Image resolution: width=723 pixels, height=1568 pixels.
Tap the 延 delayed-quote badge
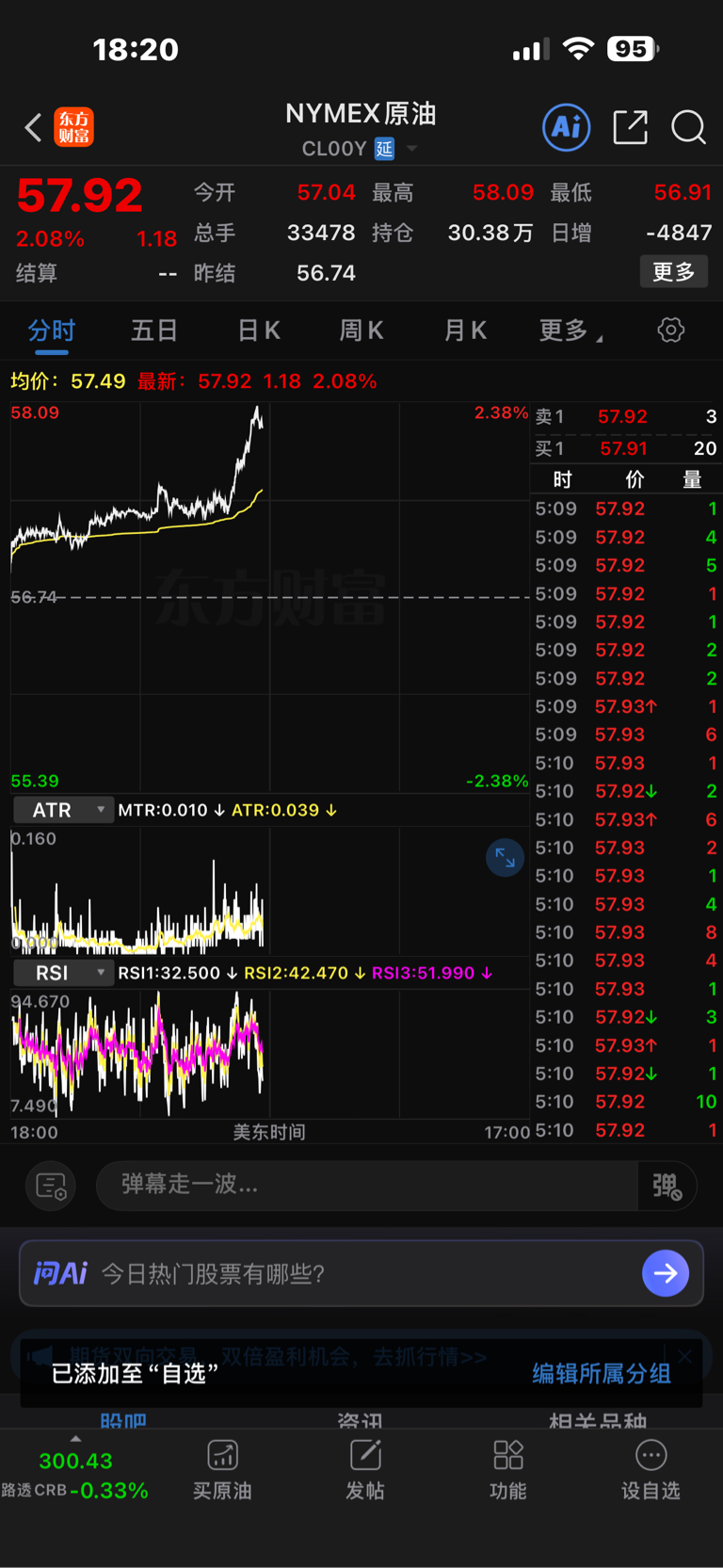pyautogui.click(x=384, y=149)
